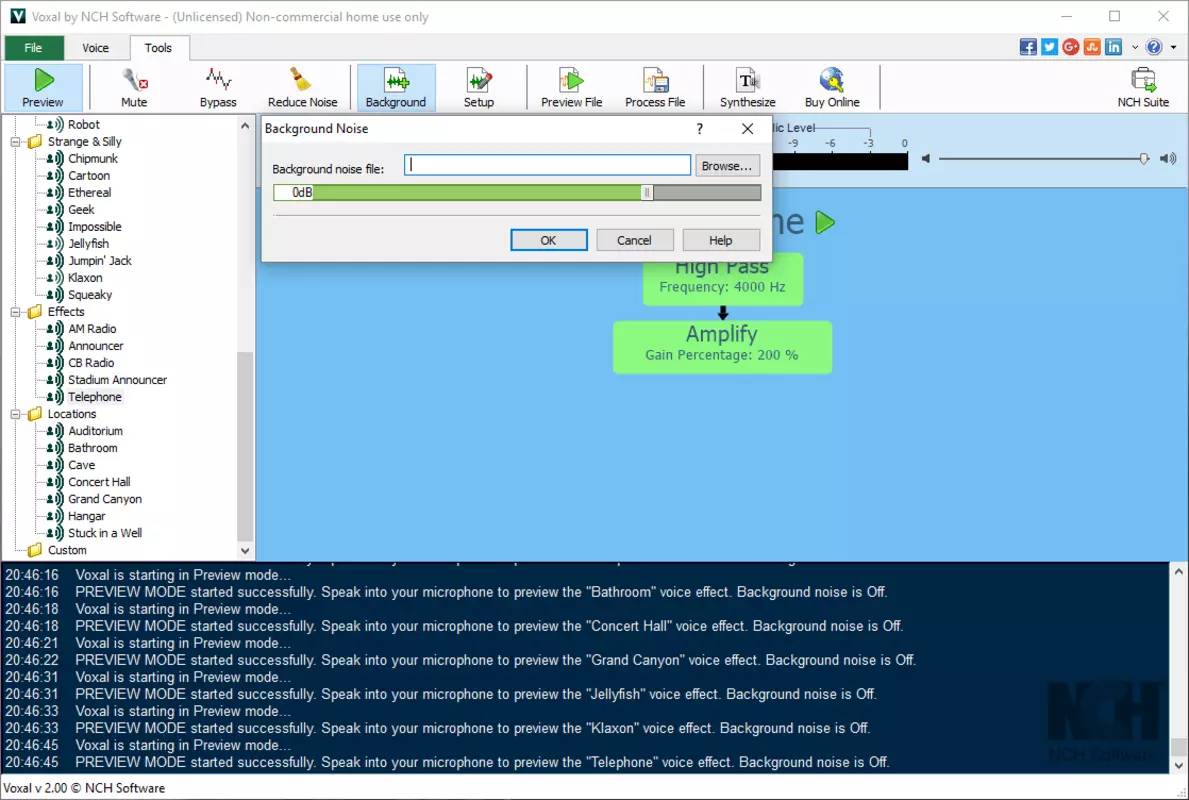Click the Amplify effect block

click(722, 347)
